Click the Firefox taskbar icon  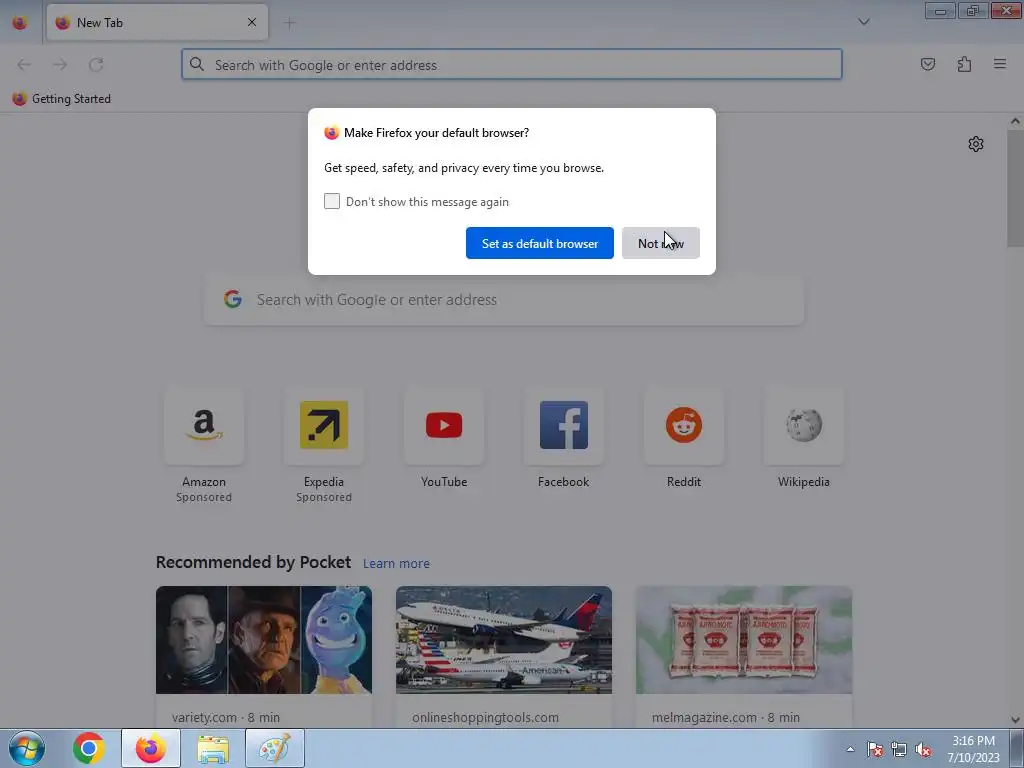[151, 748]
